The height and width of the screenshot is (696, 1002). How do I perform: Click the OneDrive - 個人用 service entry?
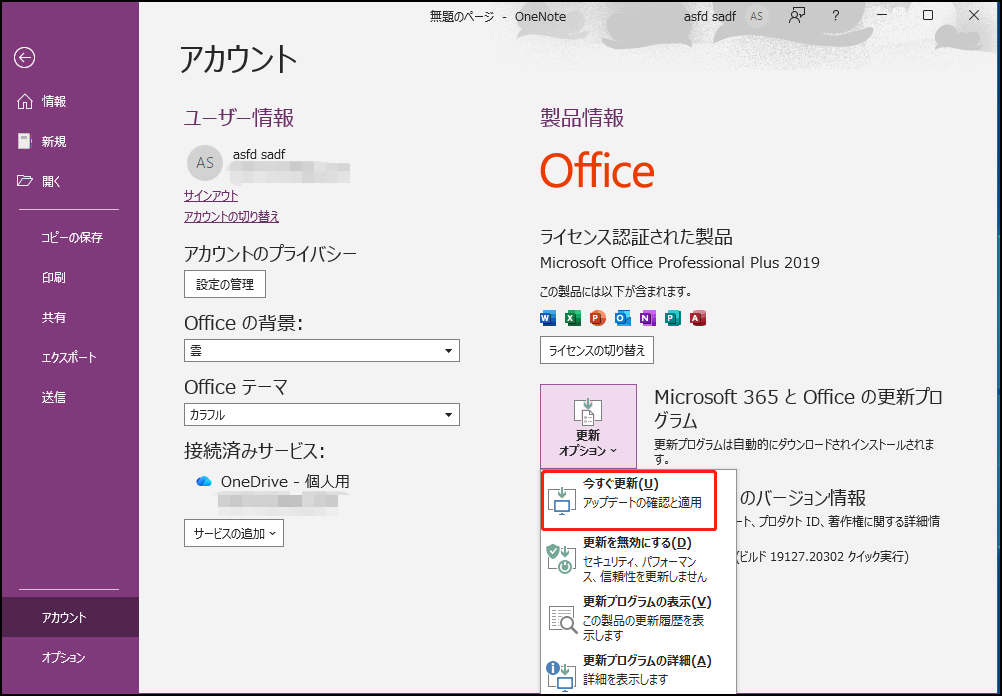(285, 481)
